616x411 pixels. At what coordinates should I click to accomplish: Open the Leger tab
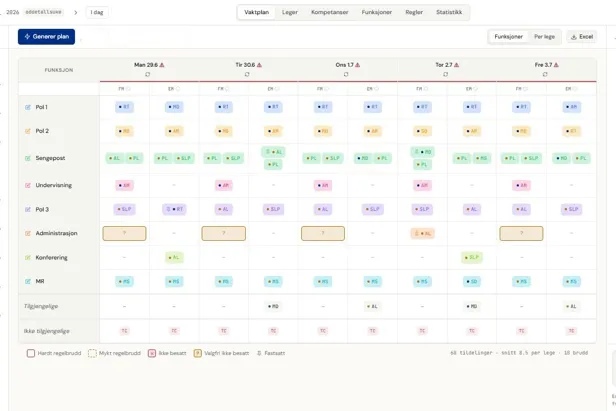pos(290,12)
